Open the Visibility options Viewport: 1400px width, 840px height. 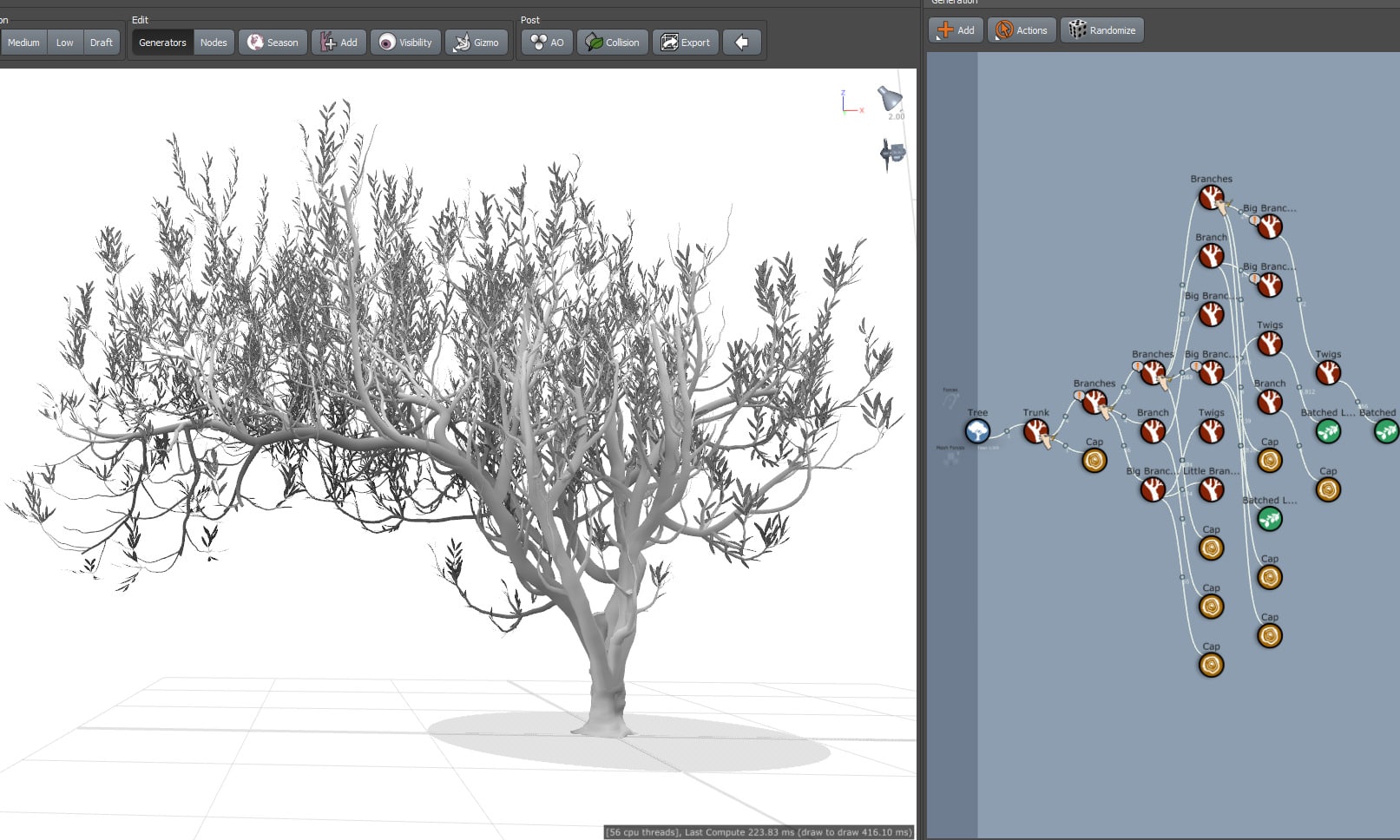[406, 43]
